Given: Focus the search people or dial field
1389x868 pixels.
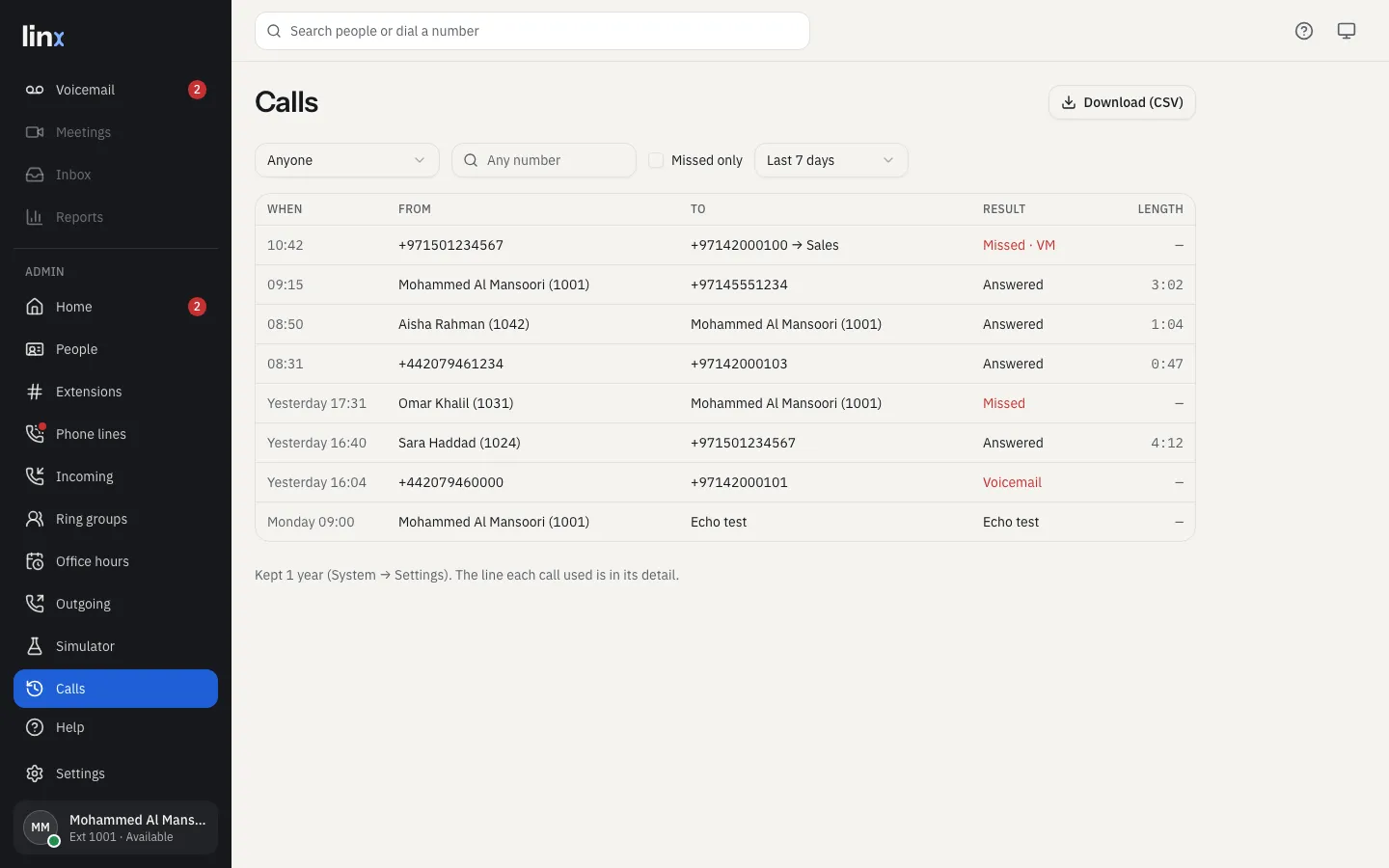Looking at the screenshot, I should click(532, 31).
